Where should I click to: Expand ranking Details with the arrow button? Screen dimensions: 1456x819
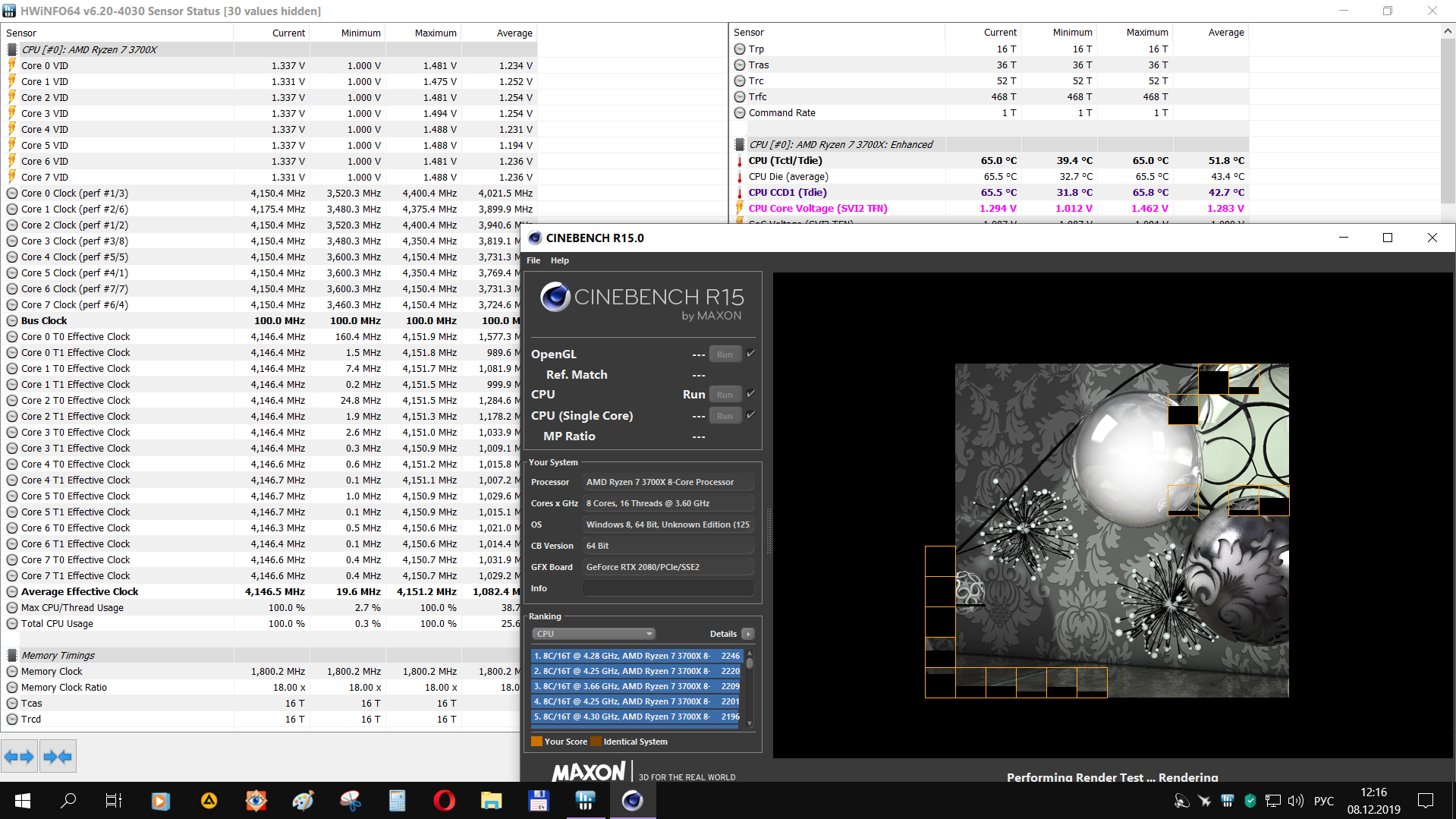coord(748,634)
